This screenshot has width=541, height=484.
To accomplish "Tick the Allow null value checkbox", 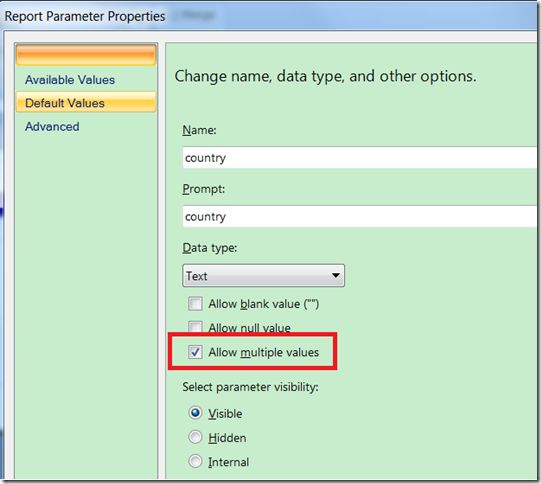I will [195, 327].
